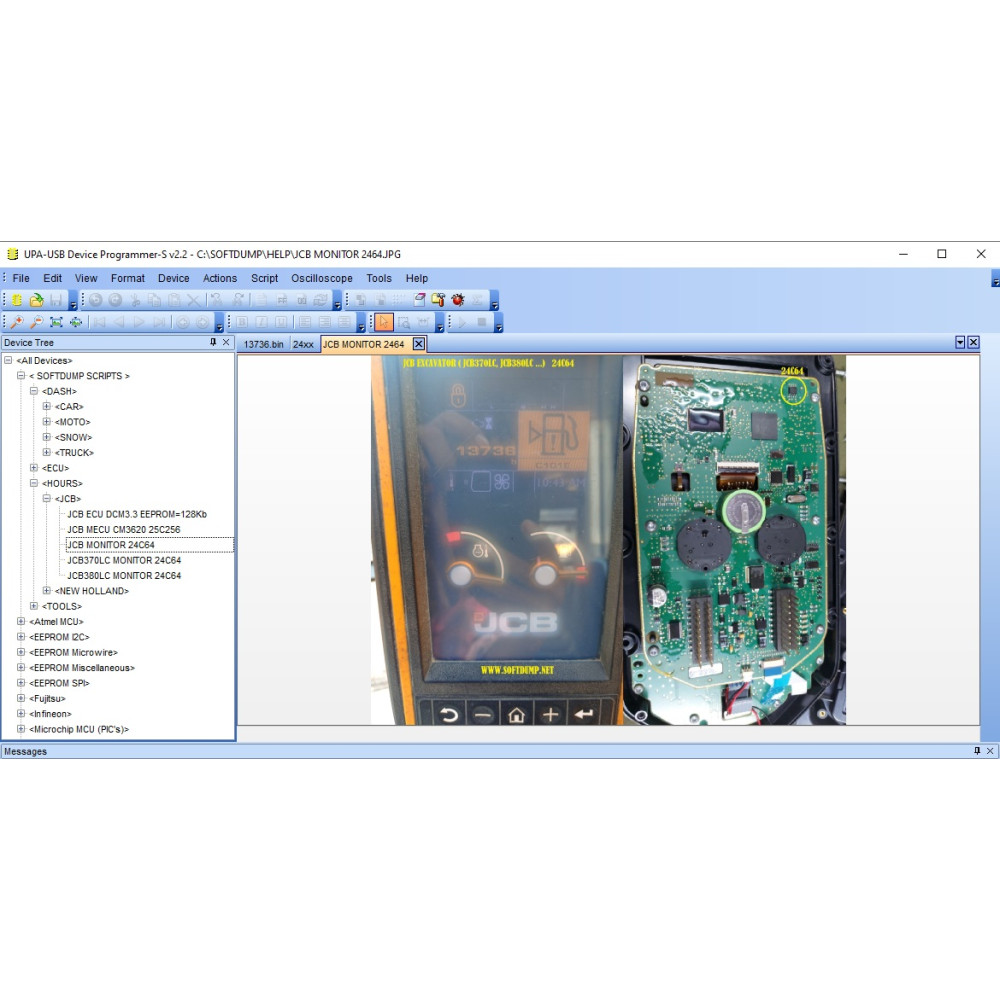
Task: Select the EEPROM Microwire tree node
Action: click(x=73, y=652)
